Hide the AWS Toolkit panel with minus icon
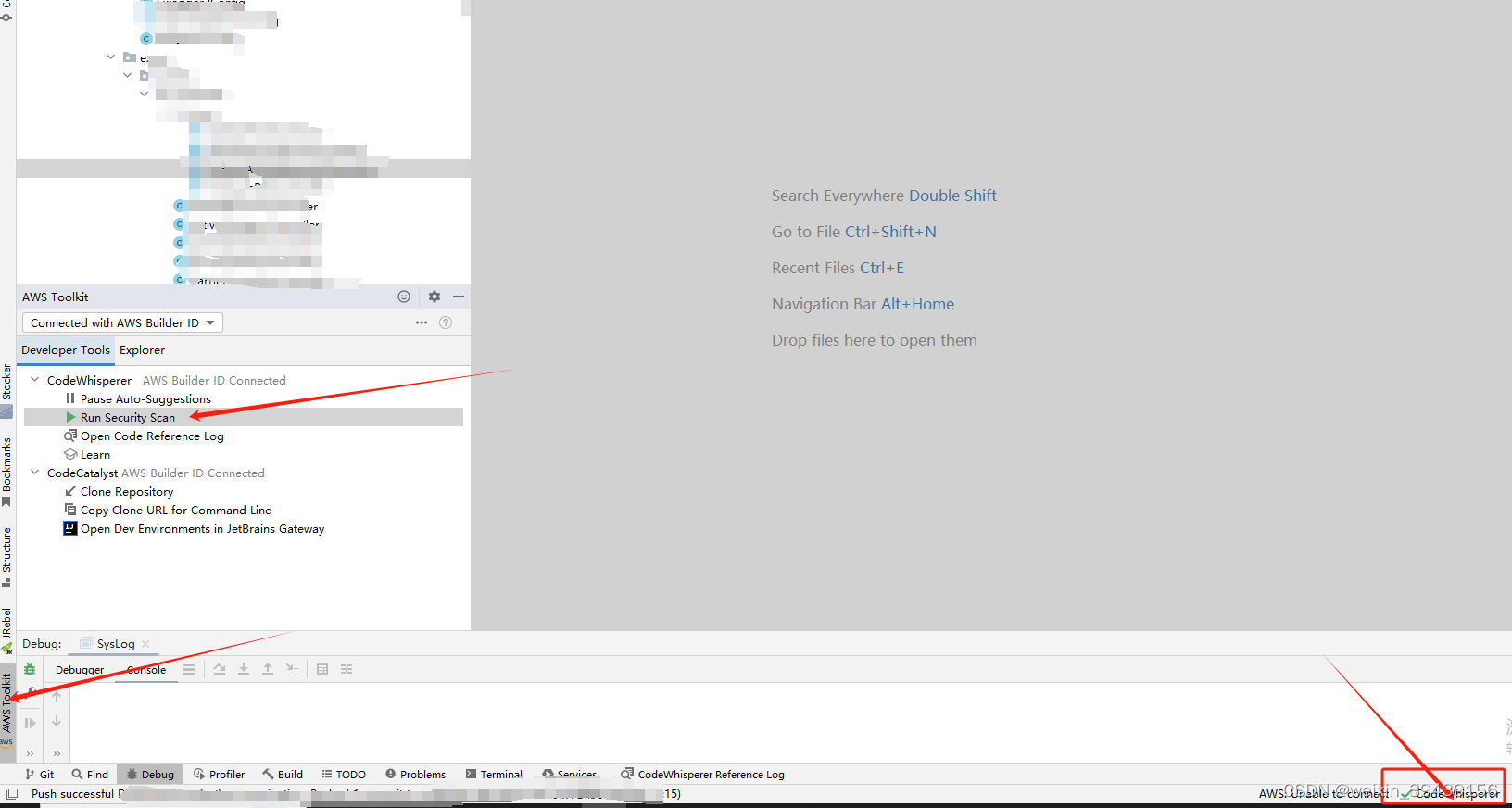The image size is (1512, 808). [x=459, y=297]
